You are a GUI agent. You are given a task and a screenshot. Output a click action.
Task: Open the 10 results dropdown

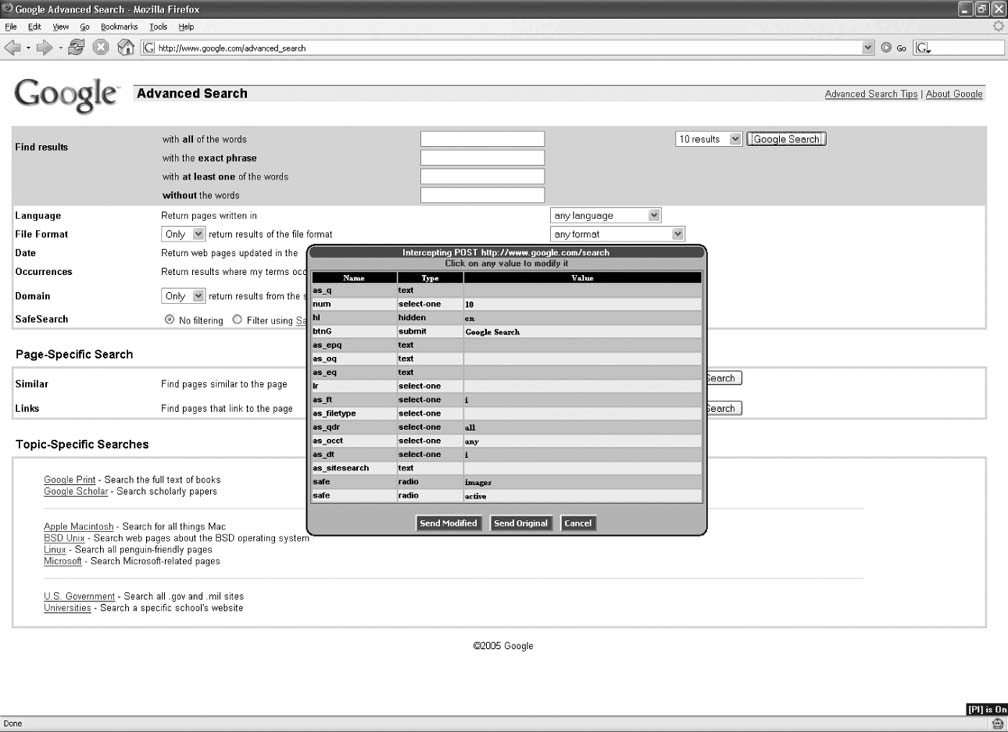click(x=709, y=139)
